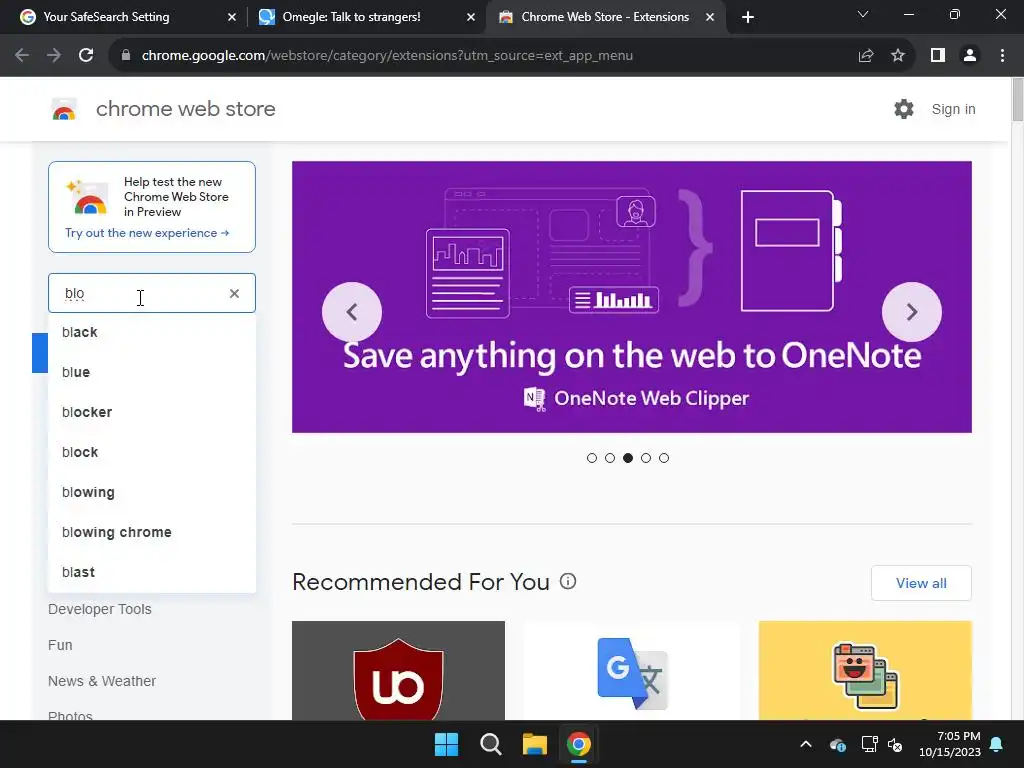Open News & Weather category
This screenshot has height=768, width=1024.
[x=102, y=681]
